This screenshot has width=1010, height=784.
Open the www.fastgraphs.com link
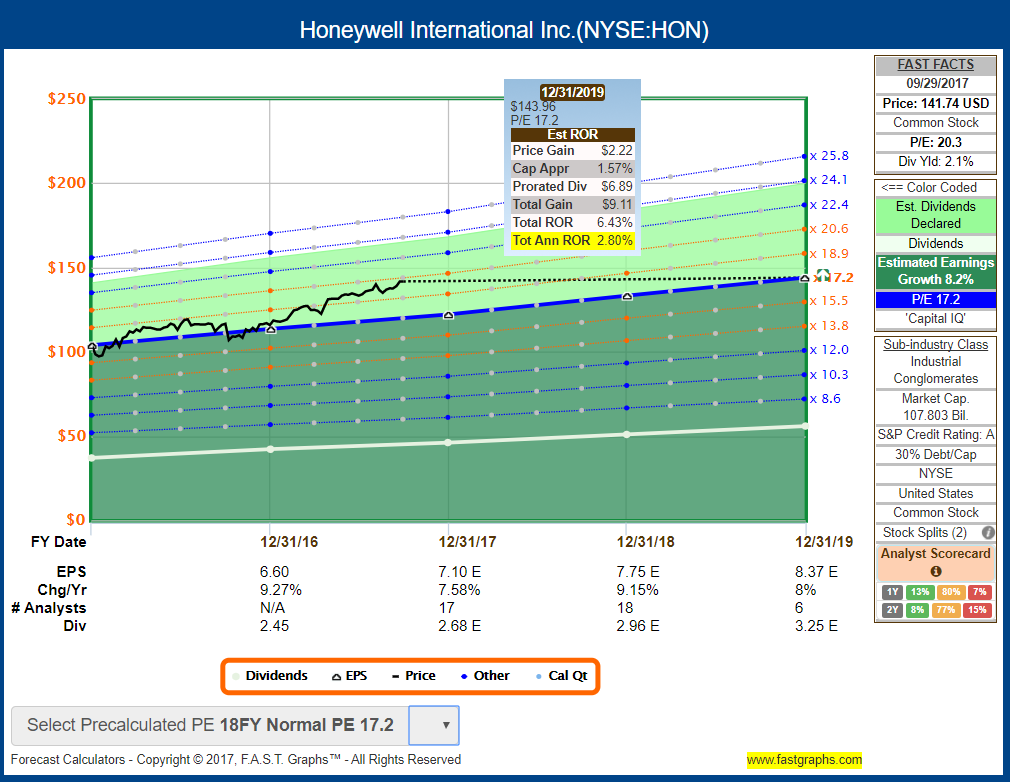[x=806, y=760]
